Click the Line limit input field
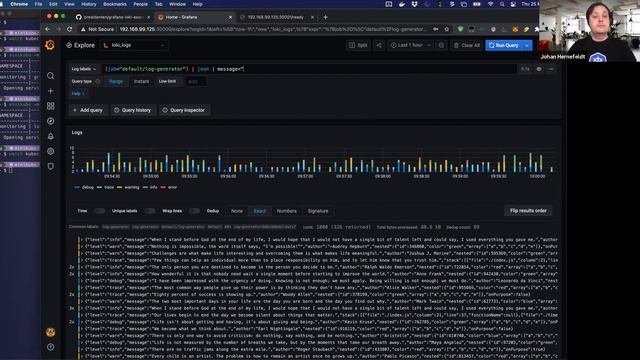640x360 pixels. tap(196, 82)
